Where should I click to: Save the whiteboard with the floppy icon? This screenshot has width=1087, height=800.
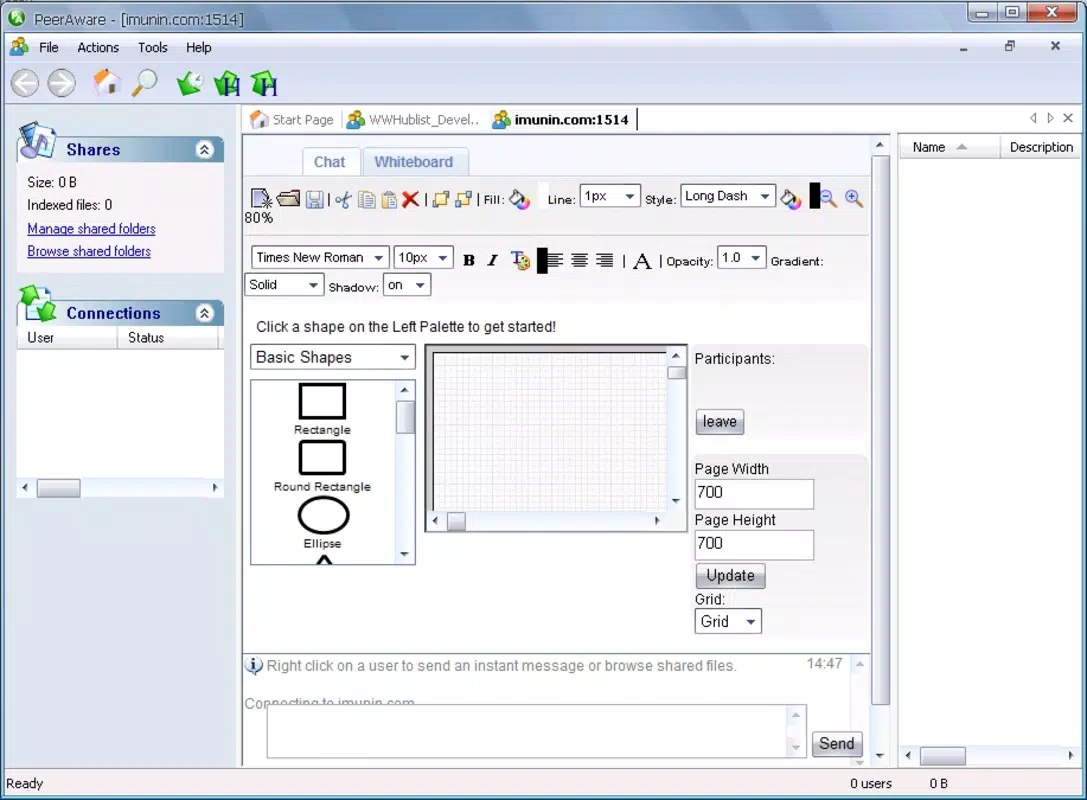(315, 200)
